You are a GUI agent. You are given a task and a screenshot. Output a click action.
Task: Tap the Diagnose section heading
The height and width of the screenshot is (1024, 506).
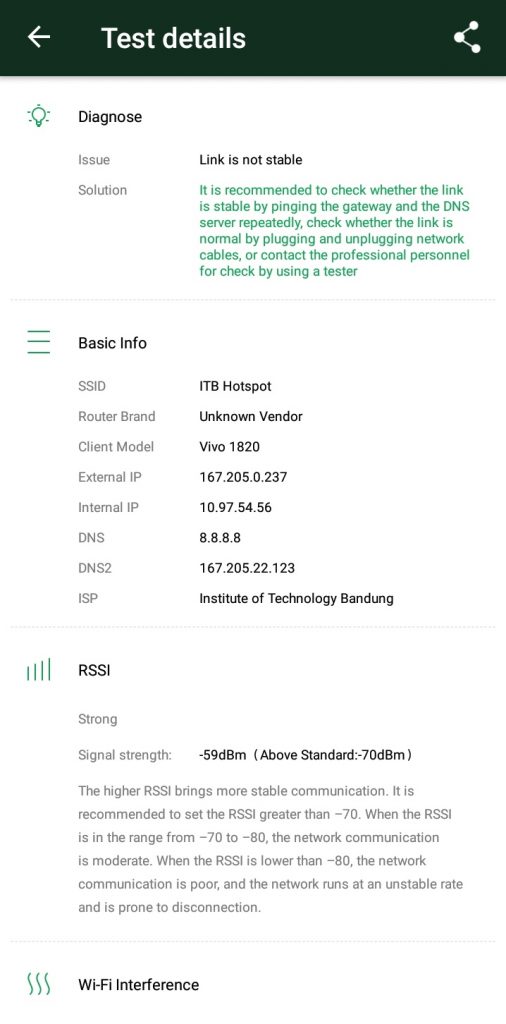click(x=110, y=117)
